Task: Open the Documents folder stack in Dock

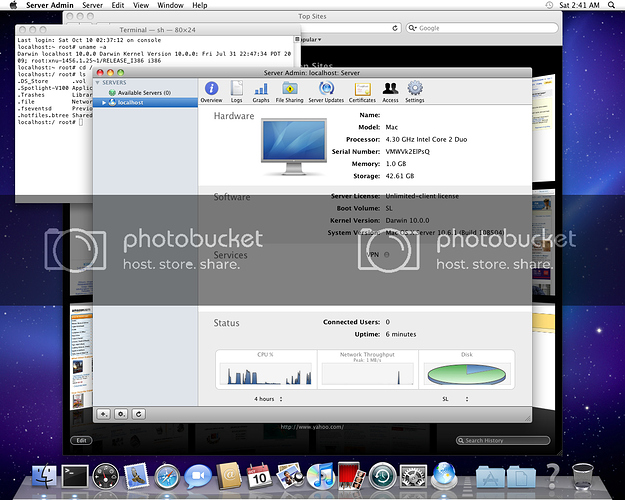Action: tap(521, 476)
